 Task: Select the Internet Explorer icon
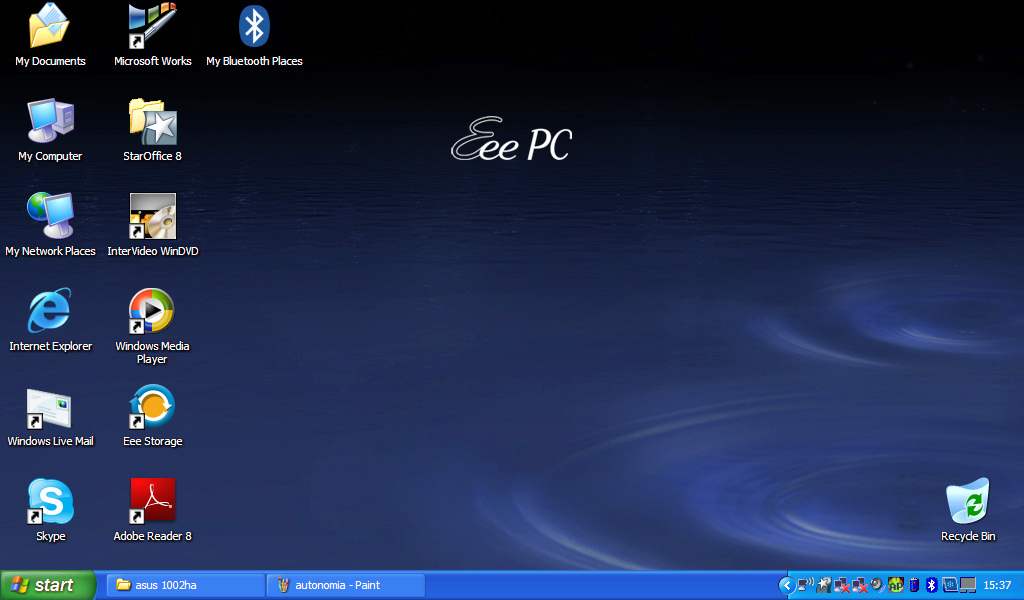[x=50, y=312]
